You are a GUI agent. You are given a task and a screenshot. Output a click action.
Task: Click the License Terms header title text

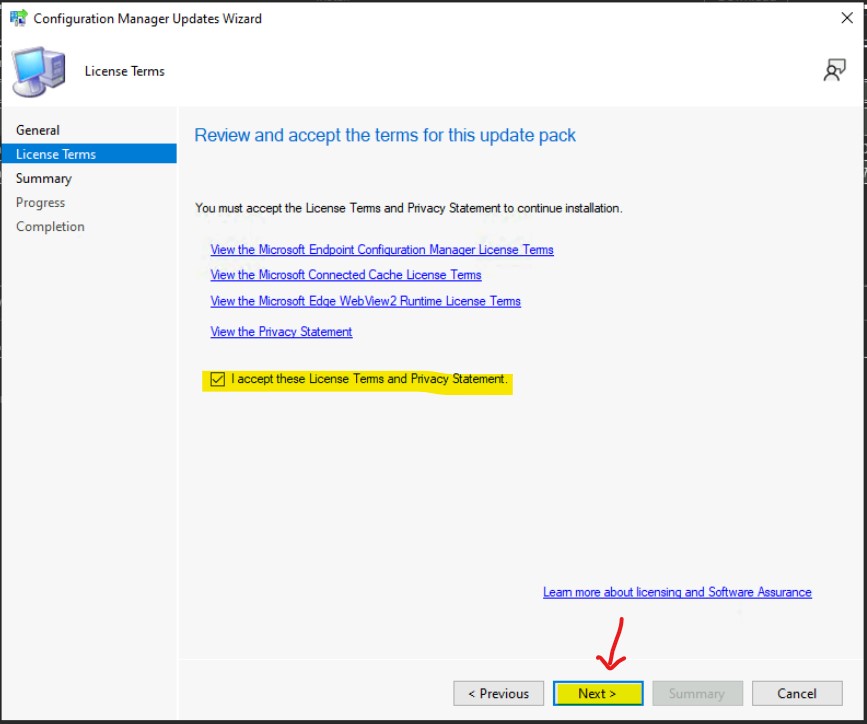(124, 71)
